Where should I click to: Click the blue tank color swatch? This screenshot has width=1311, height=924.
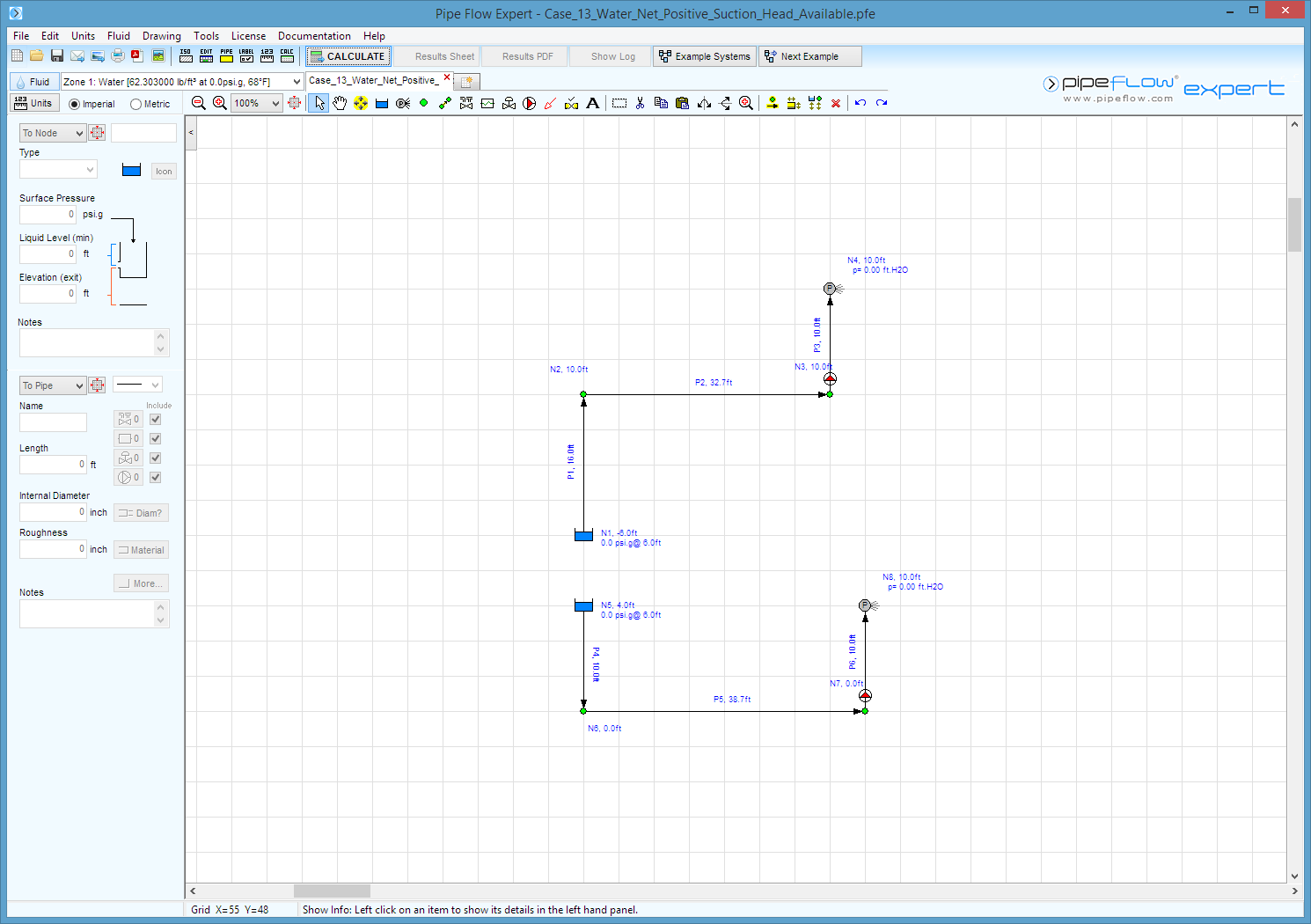point(131,170)
